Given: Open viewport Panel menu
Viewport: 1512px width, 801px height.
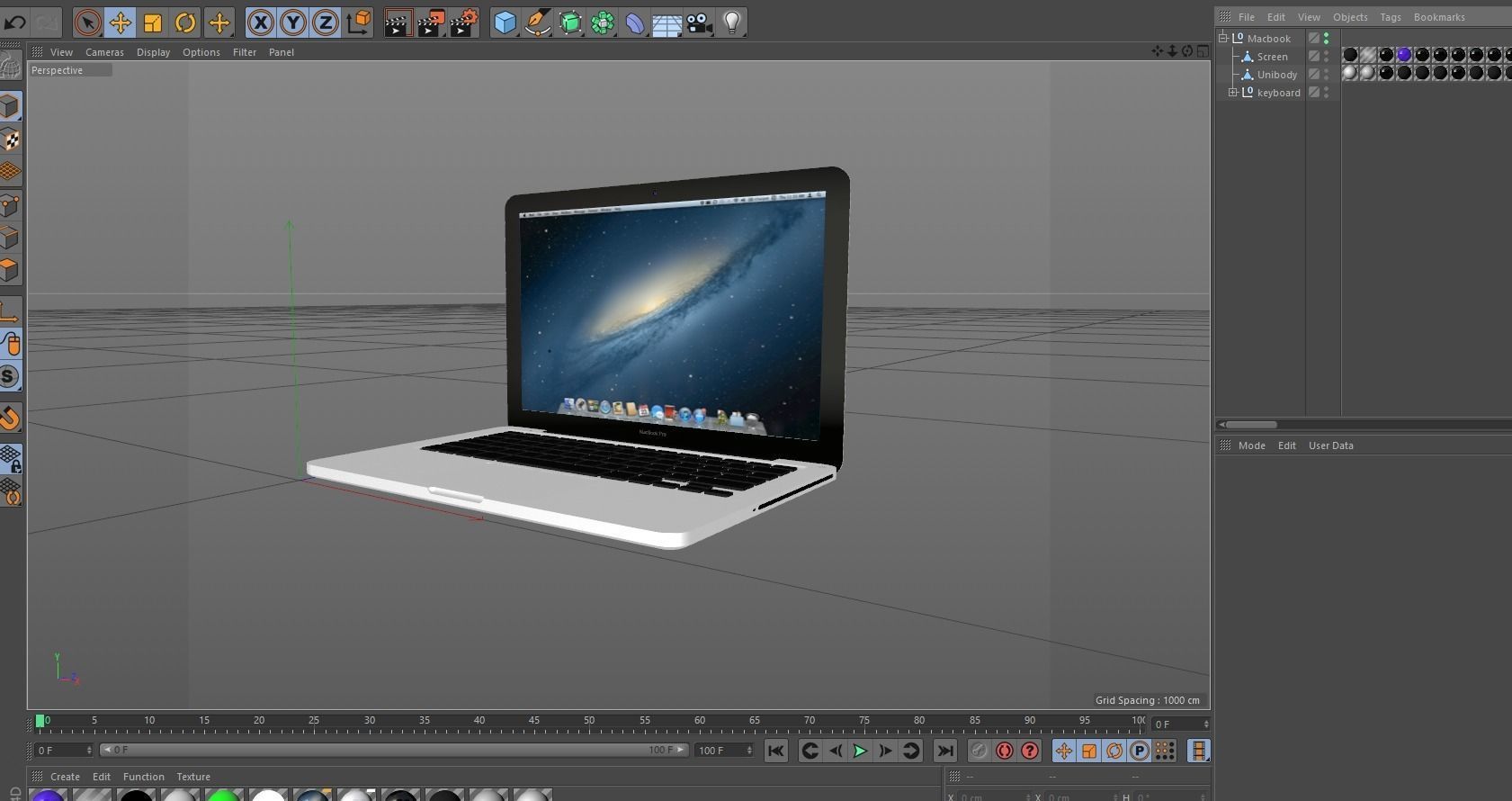Looking at the screenshot, I should [282, 52].
